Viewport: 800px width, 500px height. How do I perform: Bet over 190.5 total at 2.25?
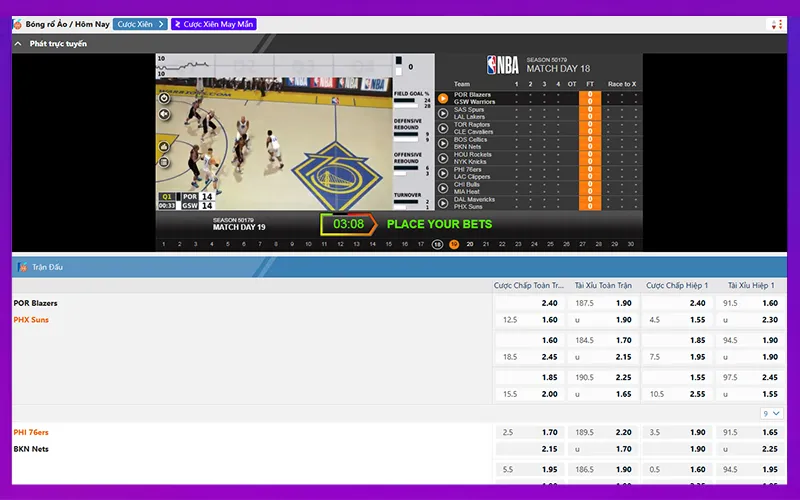click(604, 378)
